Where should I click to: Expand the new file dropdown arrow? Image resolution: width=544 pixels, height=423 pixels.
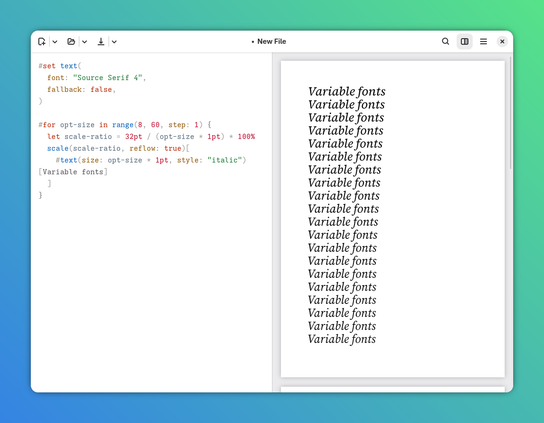(x=55, y=42)
